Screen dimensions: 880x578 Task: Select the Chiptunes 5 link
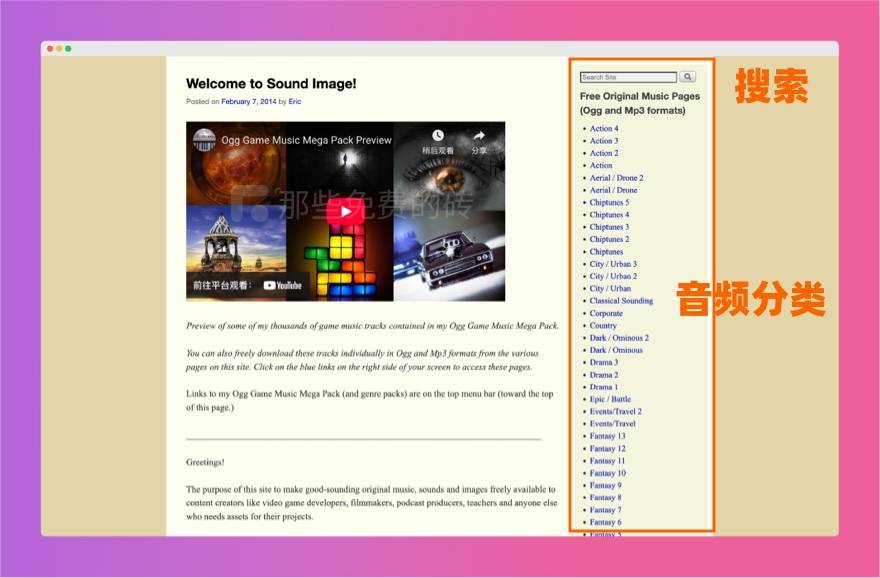coord(609,202)
